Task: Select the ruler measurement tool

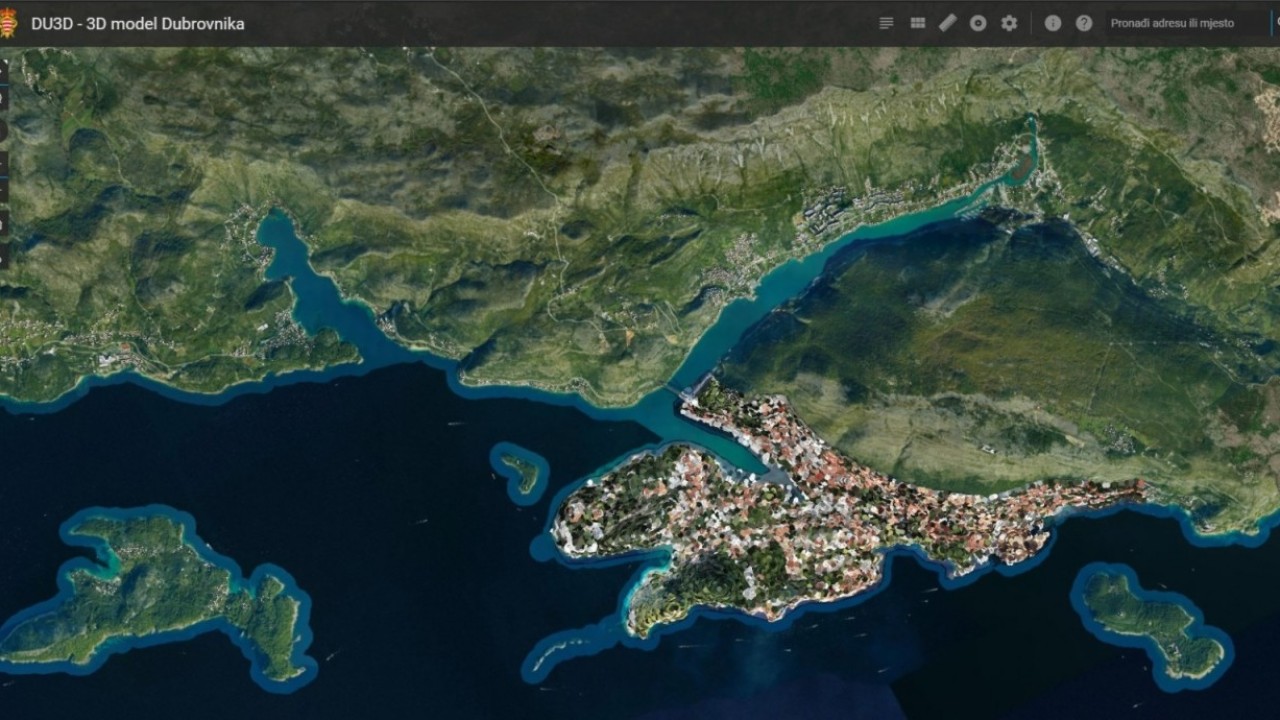Action: click(x=948, y=23)
